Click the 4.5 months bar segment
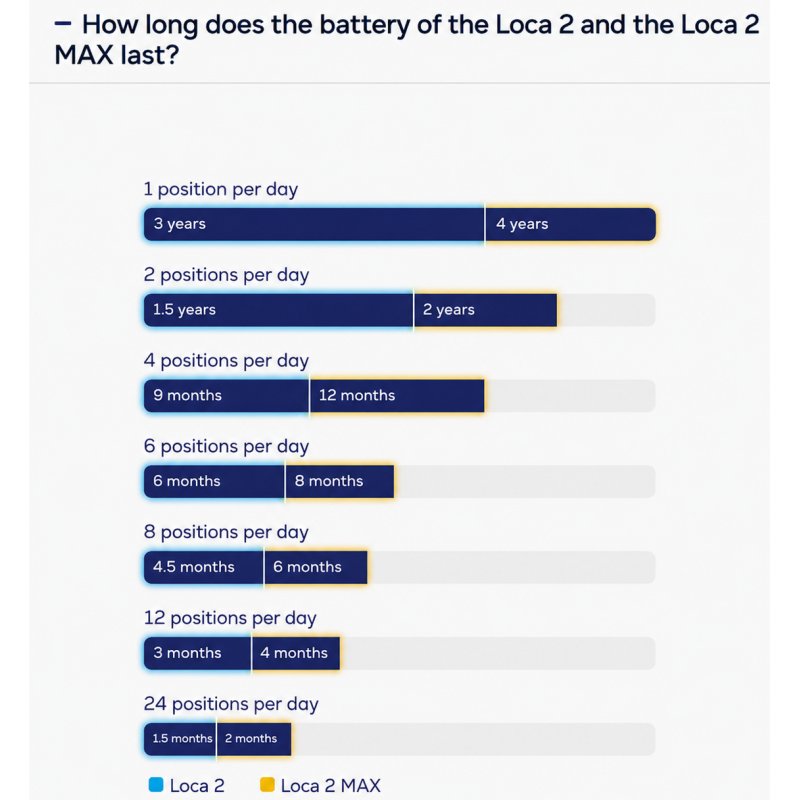The width and height of the screenshot is (800, 800). 204,567
